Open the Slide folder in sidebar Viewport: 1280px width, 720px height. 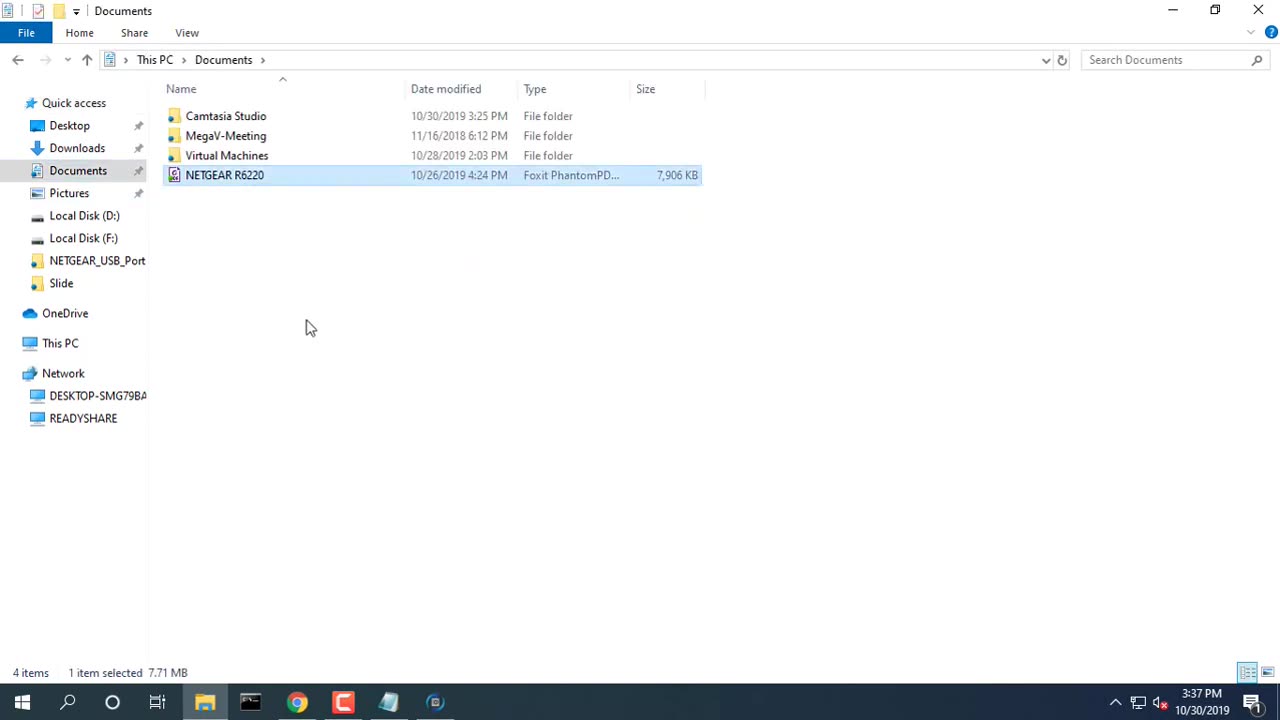(x=61, y=283)
